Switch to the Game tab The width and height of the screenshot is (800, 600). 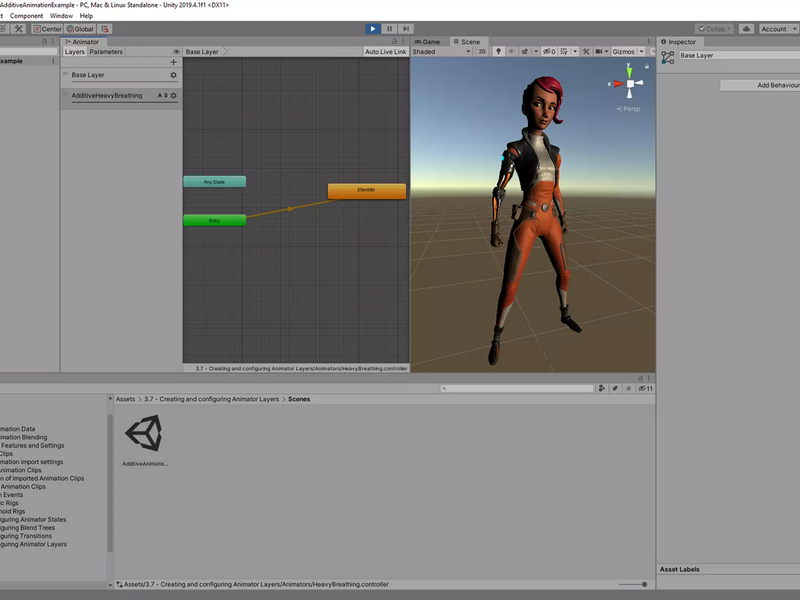[x=428, y=42]
